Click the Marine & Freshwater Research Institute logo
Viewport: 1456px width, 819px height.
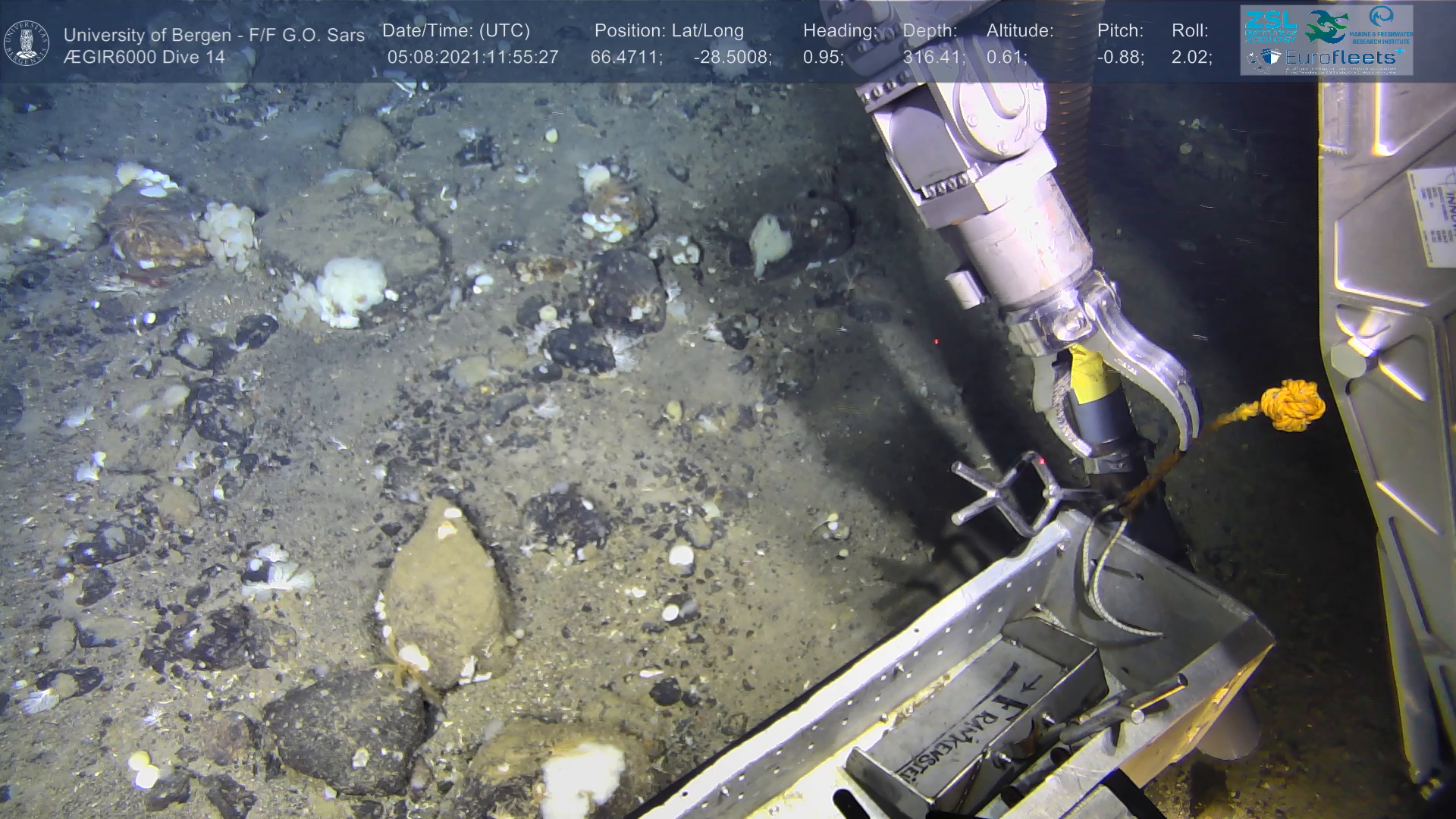coord(1380,25)
